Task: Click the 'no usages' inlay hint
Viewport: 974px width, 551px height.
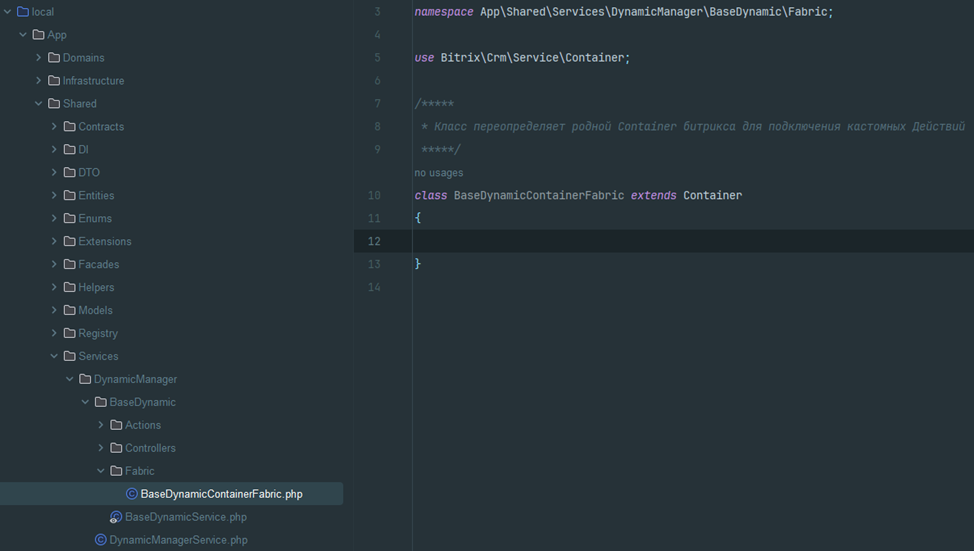Action: 439,173
